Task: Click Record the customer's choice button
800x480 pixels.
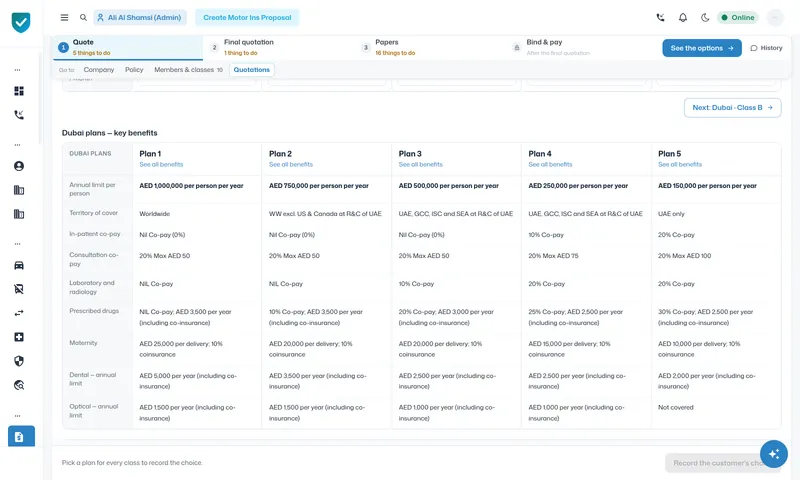Action: point(722,463)
